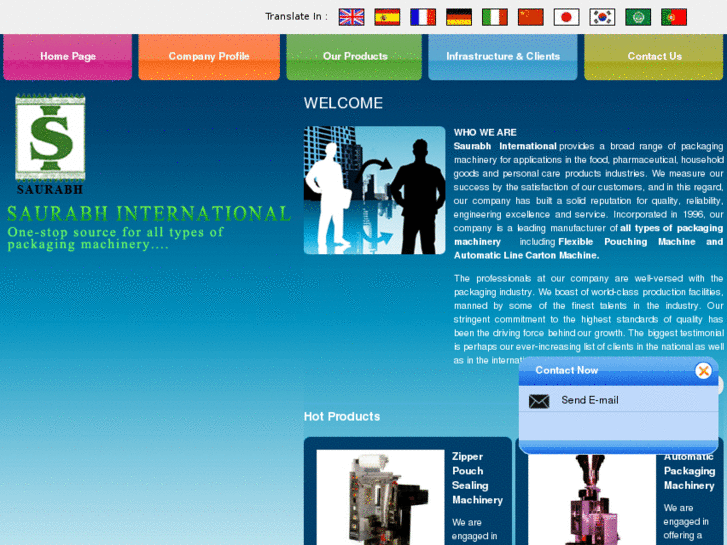The height and width of the screenshot is (545, 727).
Task: Click 'Automatic Line Carton Machine' bold text
Action: [x=526, y=256]
